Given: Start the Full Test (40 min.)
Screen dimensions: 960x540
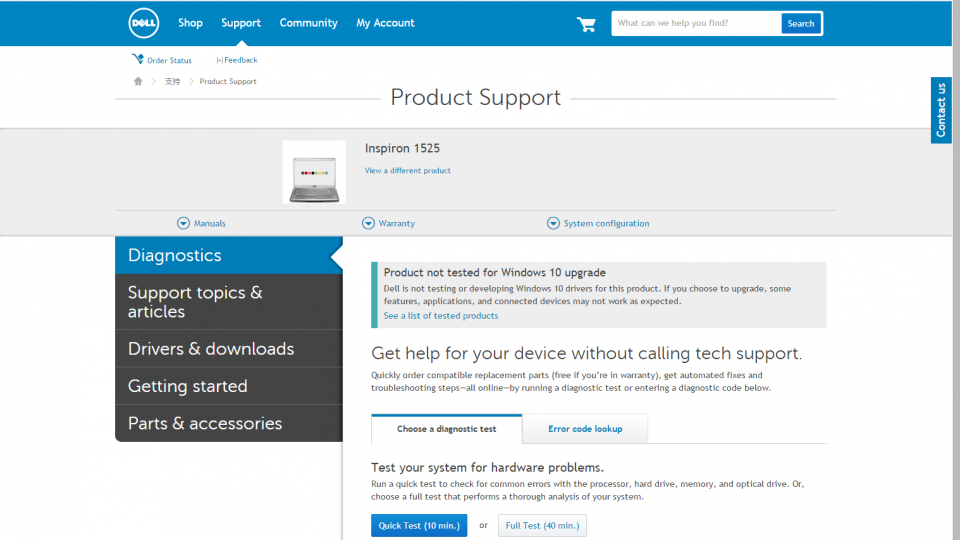Looking at the screenshot, I should 542,525.
